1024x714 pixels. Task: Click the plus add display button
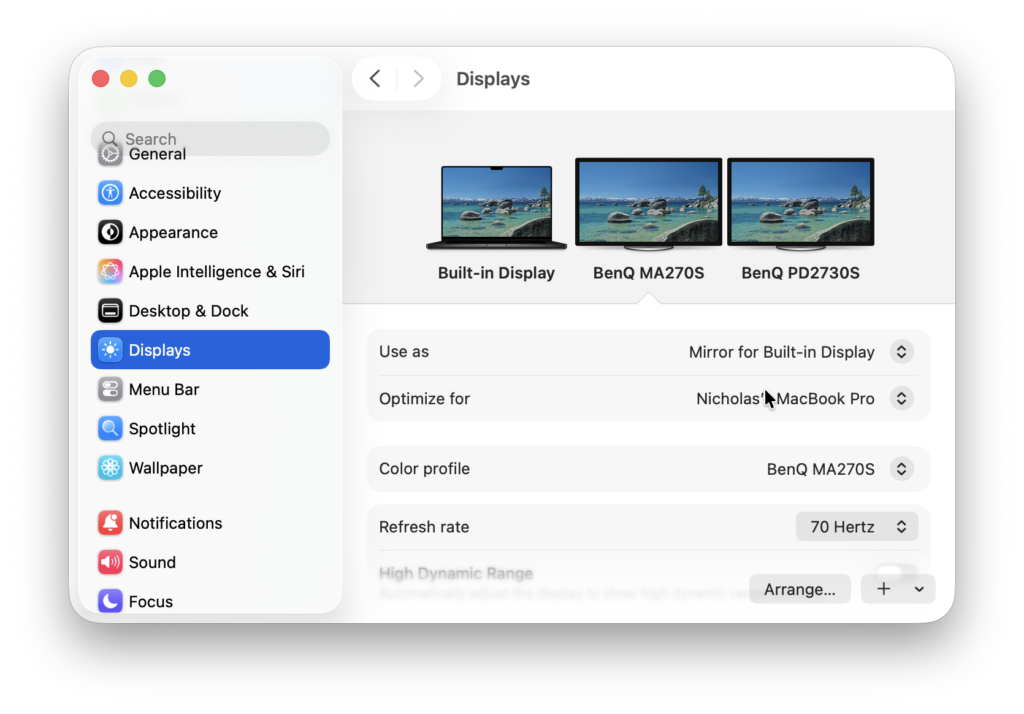click(x=883, y=589)
